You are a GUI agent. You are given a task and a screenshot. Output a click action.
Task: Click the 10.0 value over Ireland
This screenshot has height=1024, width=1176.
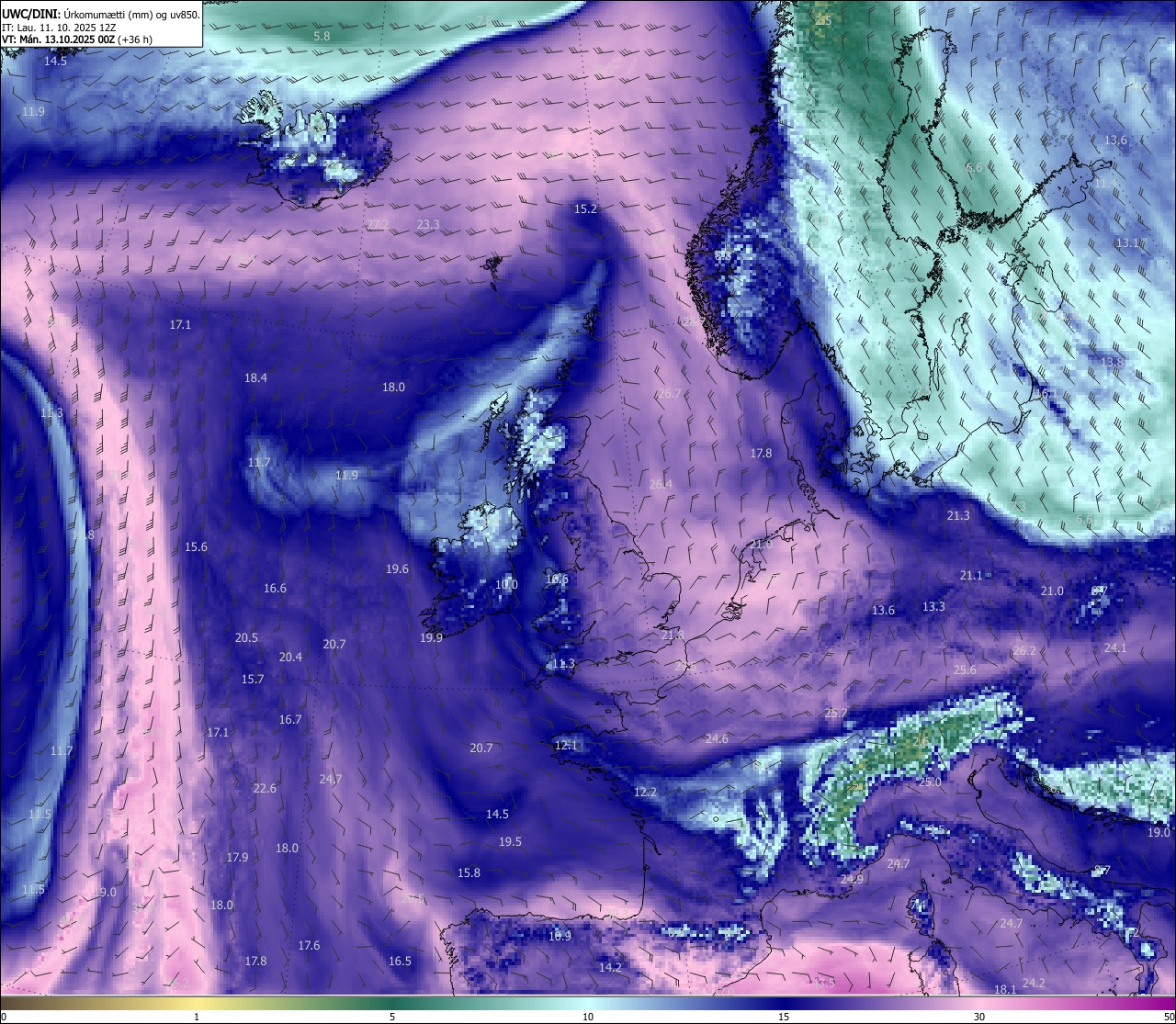point(506,584)
